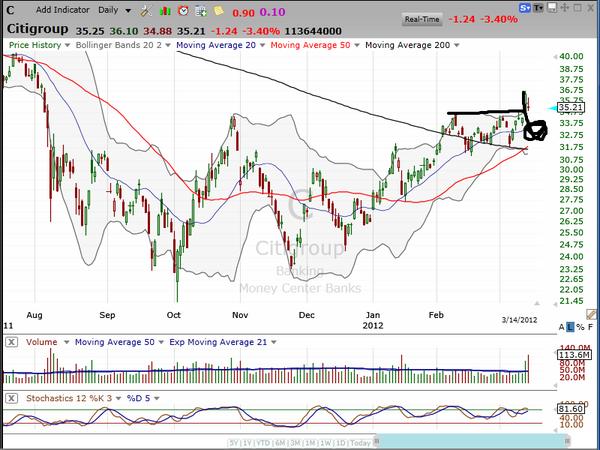This screenshot has width=600, height=450.
Task: Click the 36.10 high price in header
Action: tap(124, 31)
